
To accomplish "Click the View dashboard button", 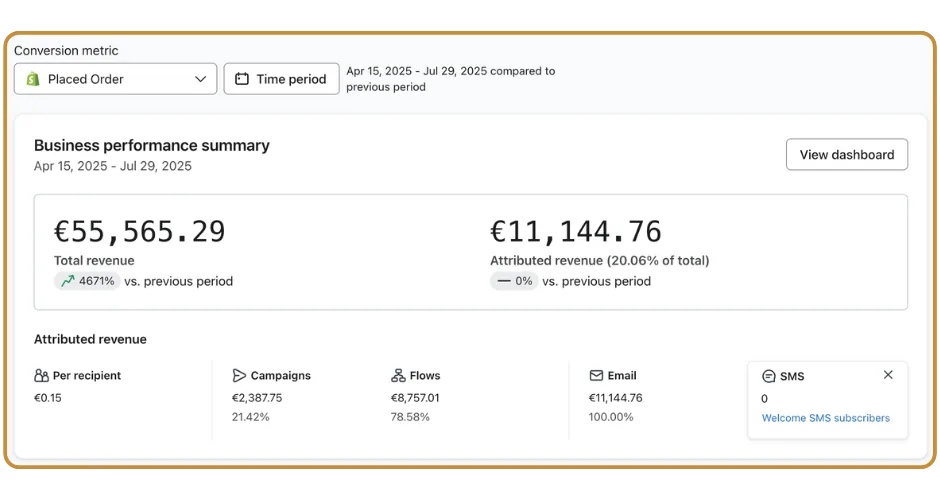I will (x=846, y=155).
